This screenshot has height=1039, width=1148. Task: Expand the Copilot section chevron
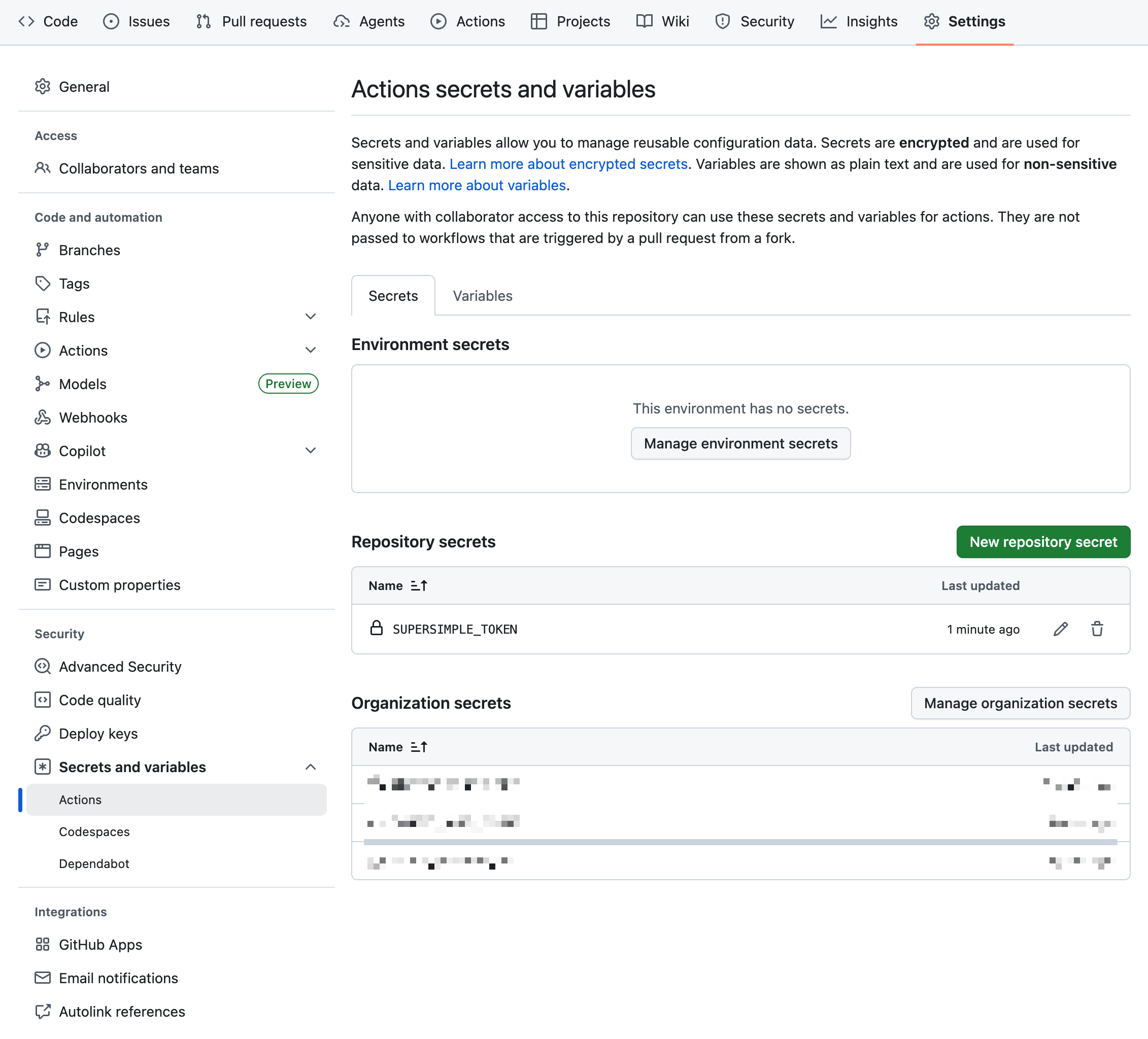(x=311, y=451)
